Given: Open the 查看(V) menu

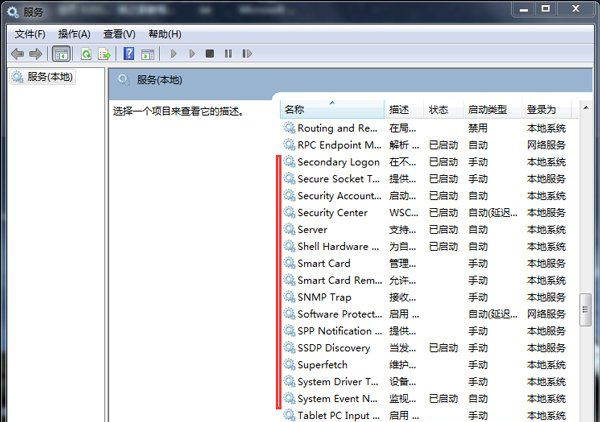Looking at the screenshot, I should tap(119, 34).
